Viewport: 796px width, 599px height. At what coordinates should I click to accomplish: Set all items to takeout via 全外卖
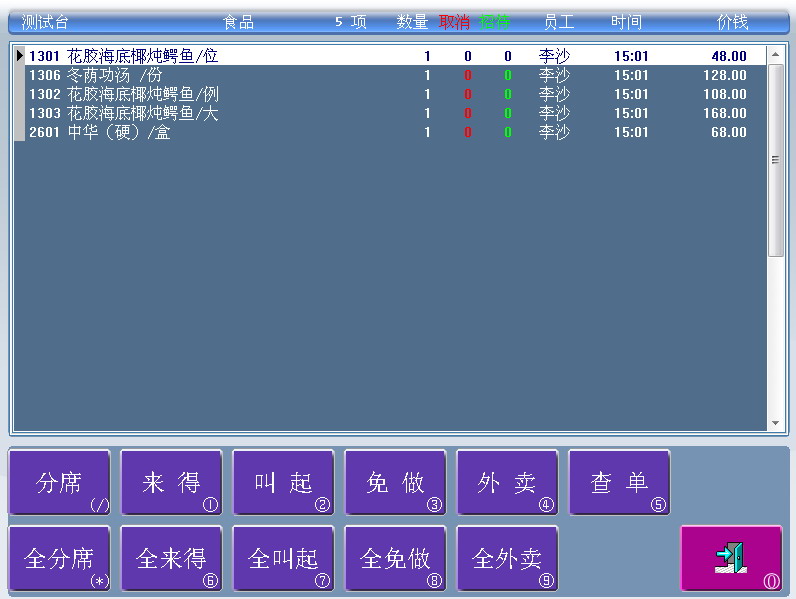click(507, 558)
